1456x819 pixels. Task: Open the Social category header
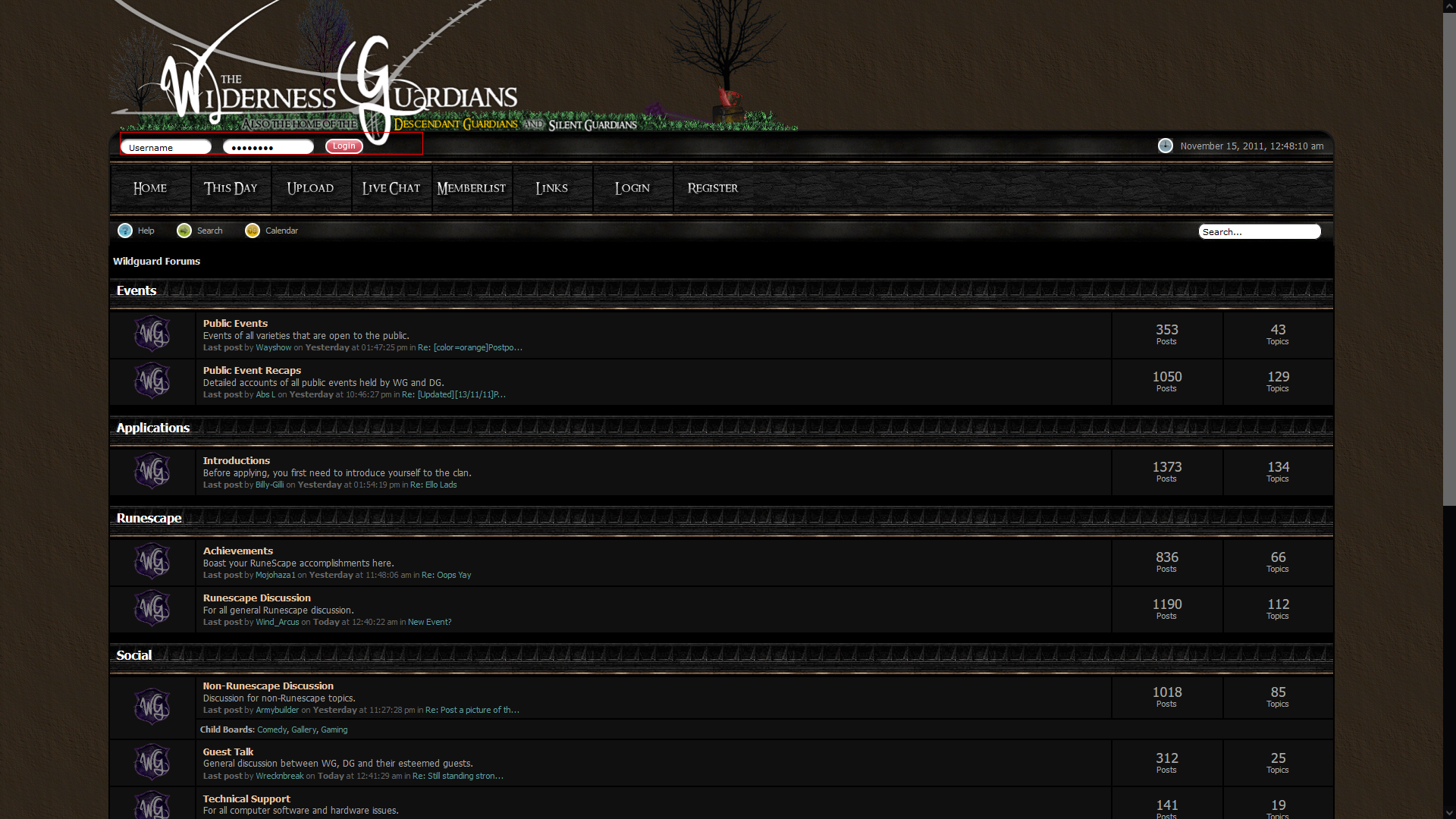click(133, 655)
